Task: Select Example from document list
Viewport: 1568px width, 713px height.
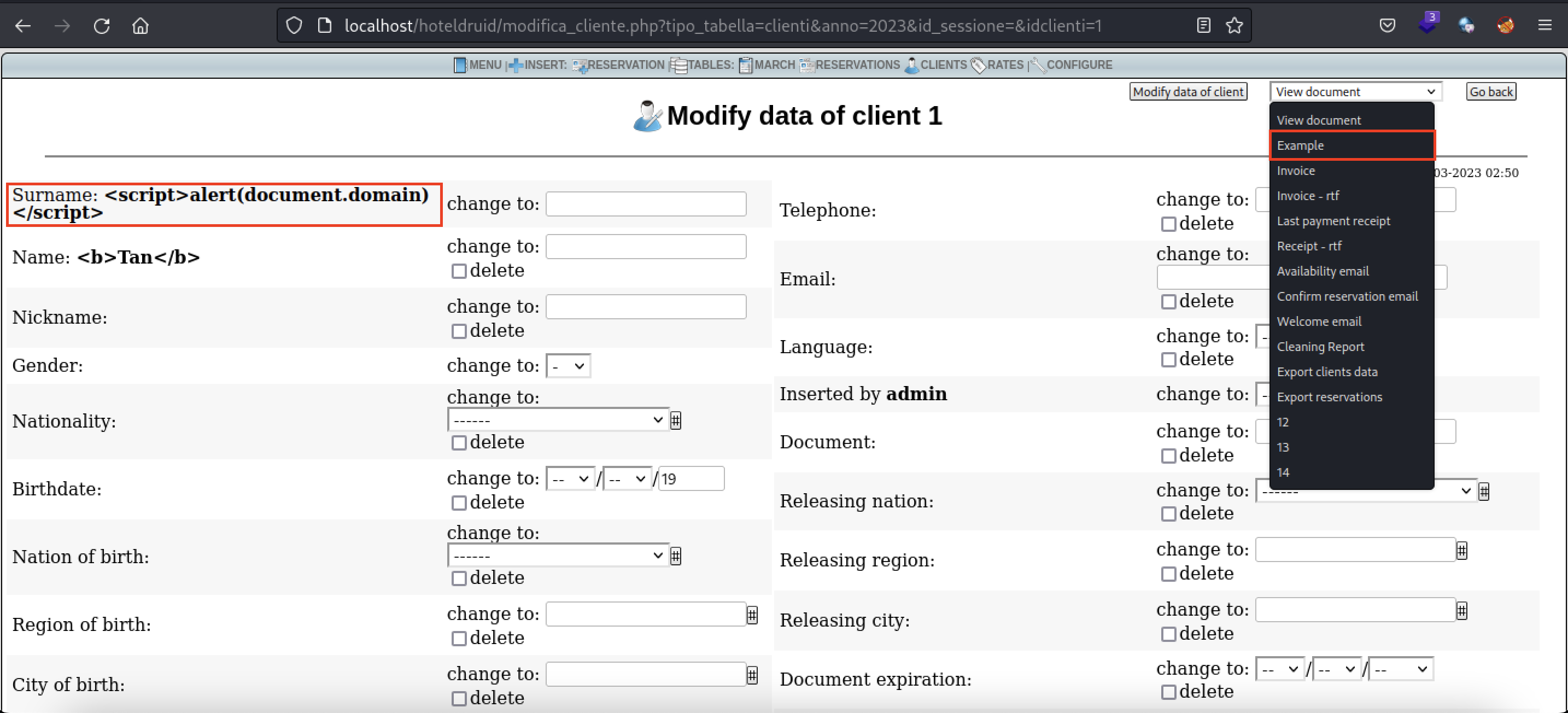Action: [1352, 145]
